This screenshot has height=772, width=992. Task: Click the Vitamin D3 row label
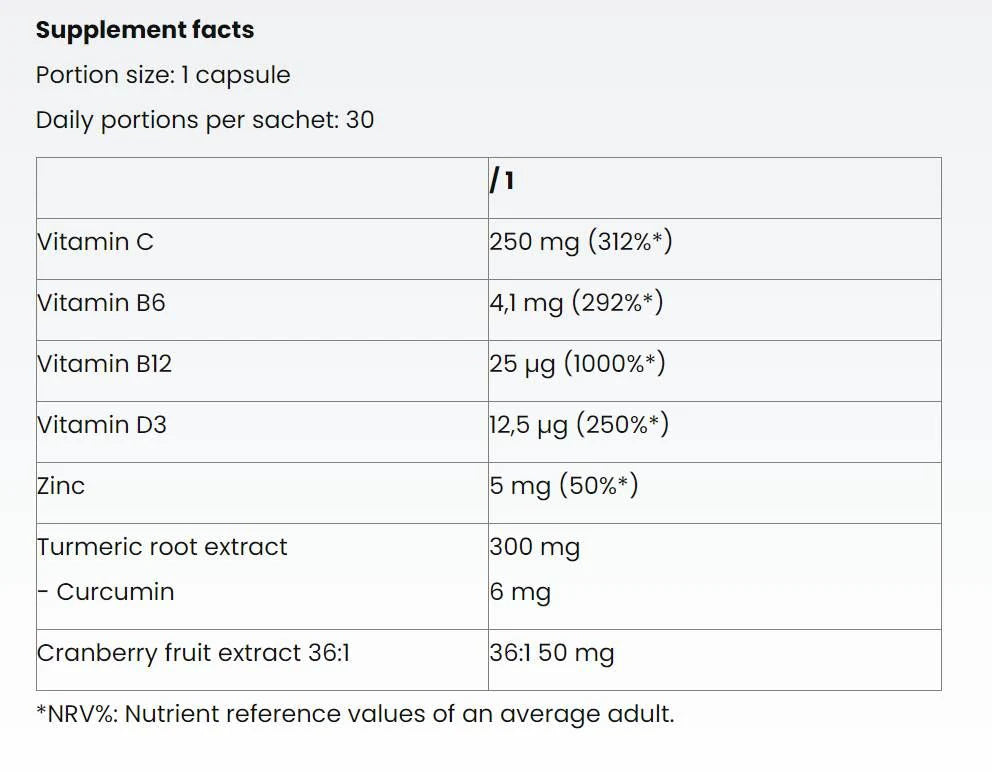click(102, 425)
